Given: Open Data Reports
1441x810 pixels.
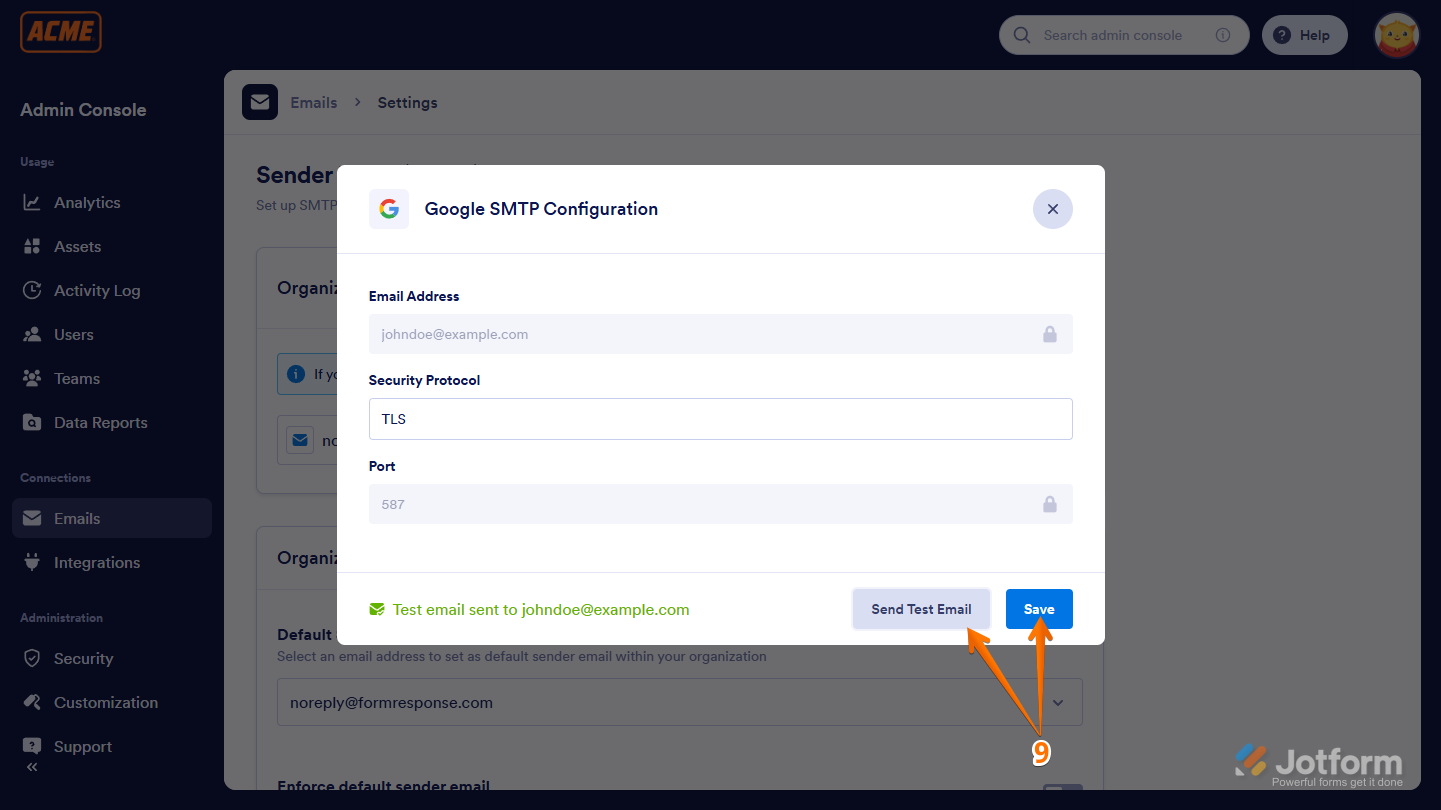Looking at the screenshot, I should coord(33,422).
